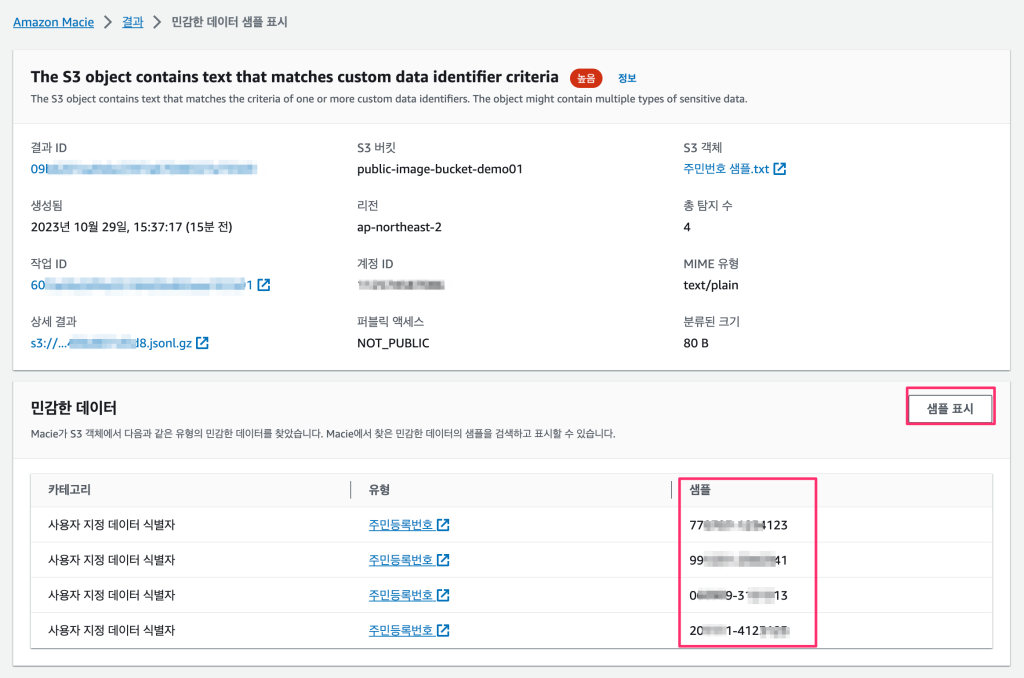Click the NOT_PUBLIC access value
Image resolution: width=1024 pixels, height=678 pixels.
pos(393,344)
